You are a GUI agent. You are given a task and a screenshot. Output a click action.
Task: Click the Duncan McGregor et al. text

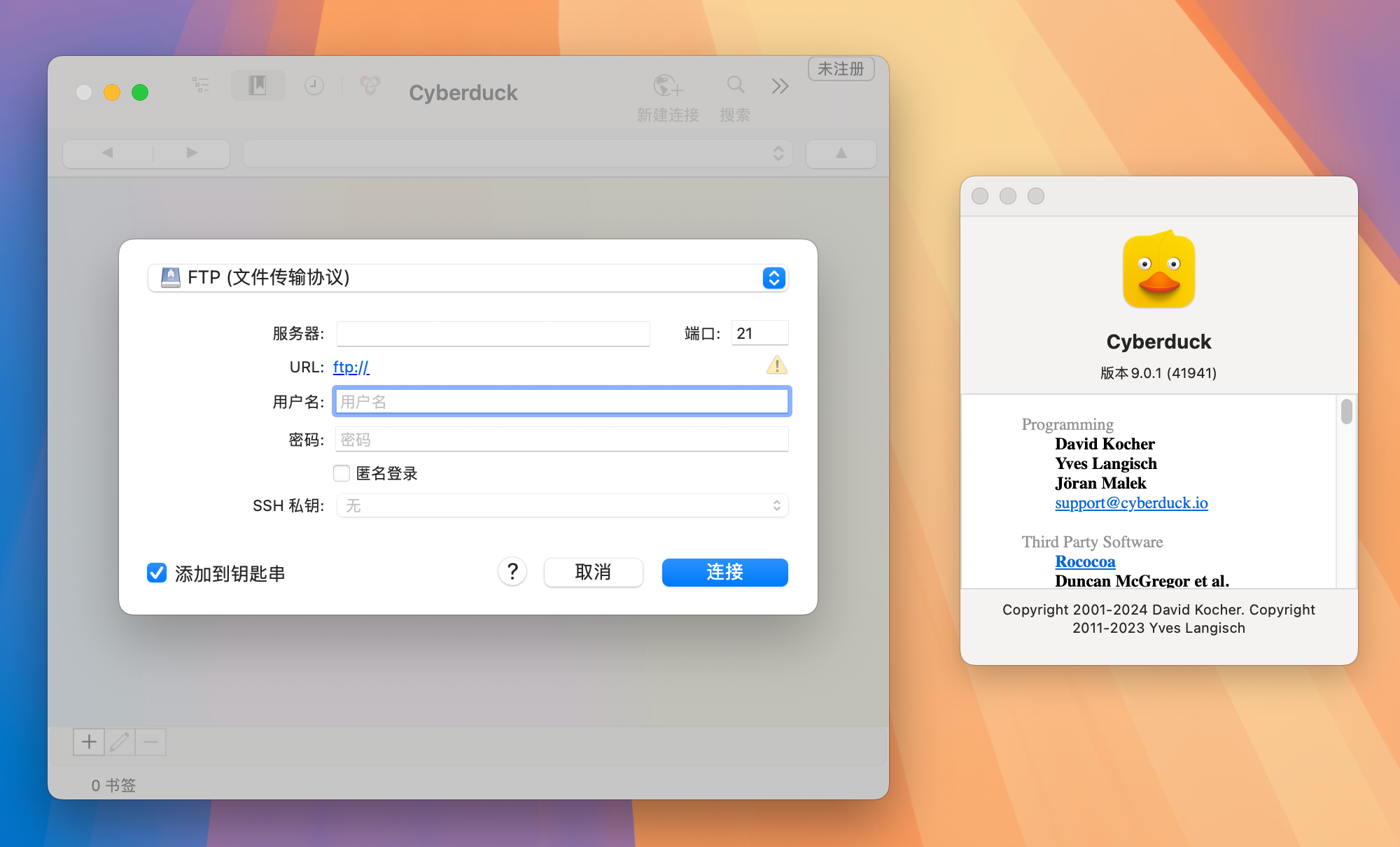(x=1142, y=580)
